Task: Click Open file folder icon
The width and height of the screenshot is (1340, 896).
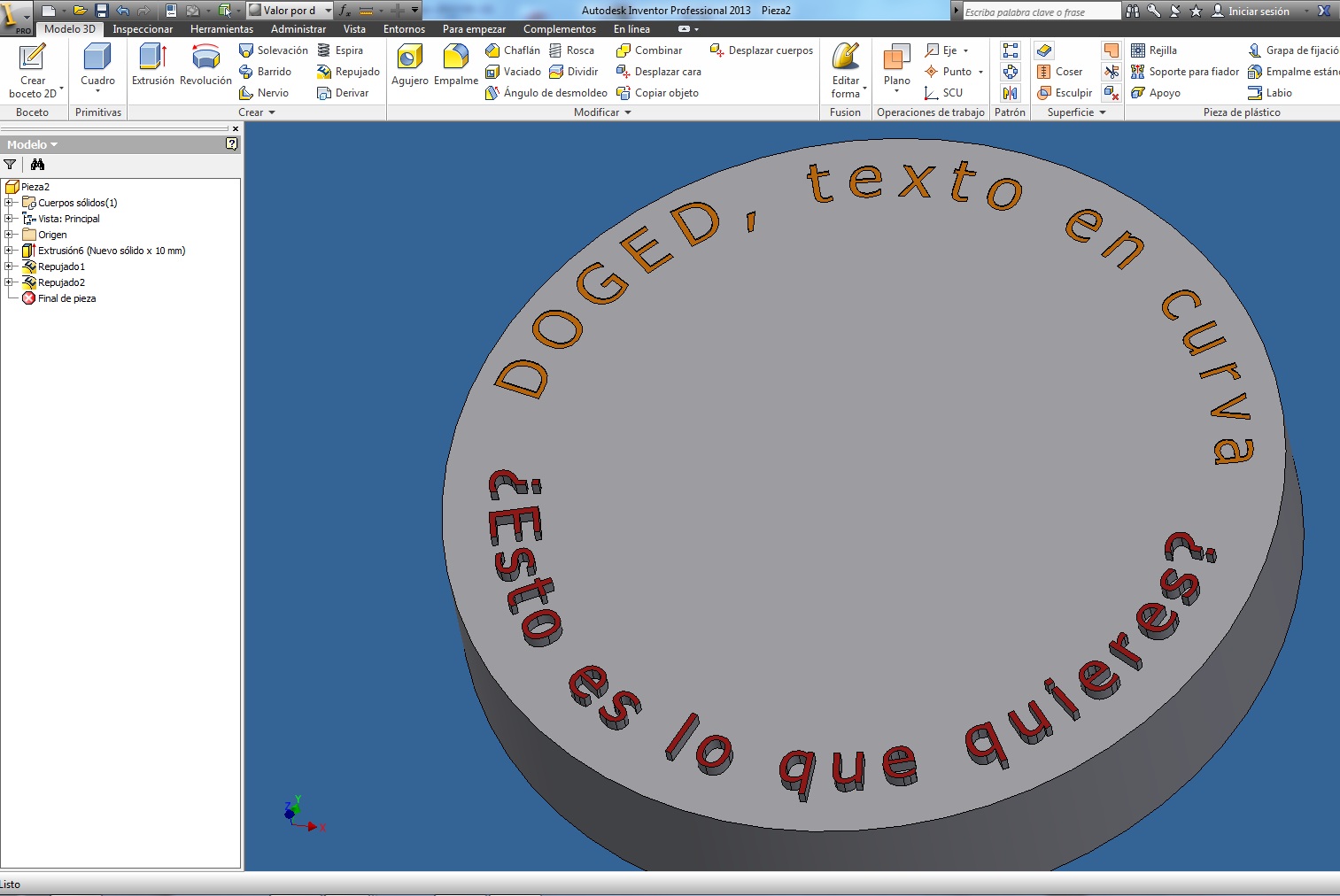Action: click(80, 11)
